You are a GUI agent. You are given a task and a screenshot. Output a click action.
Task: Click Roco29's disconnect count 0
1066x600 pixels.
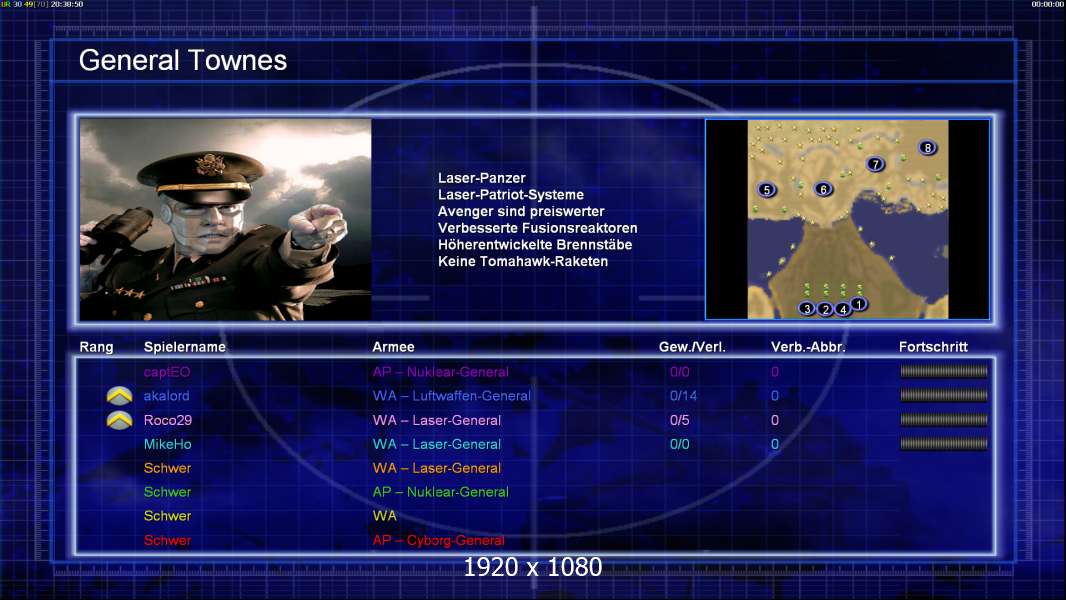pos(775,420)
